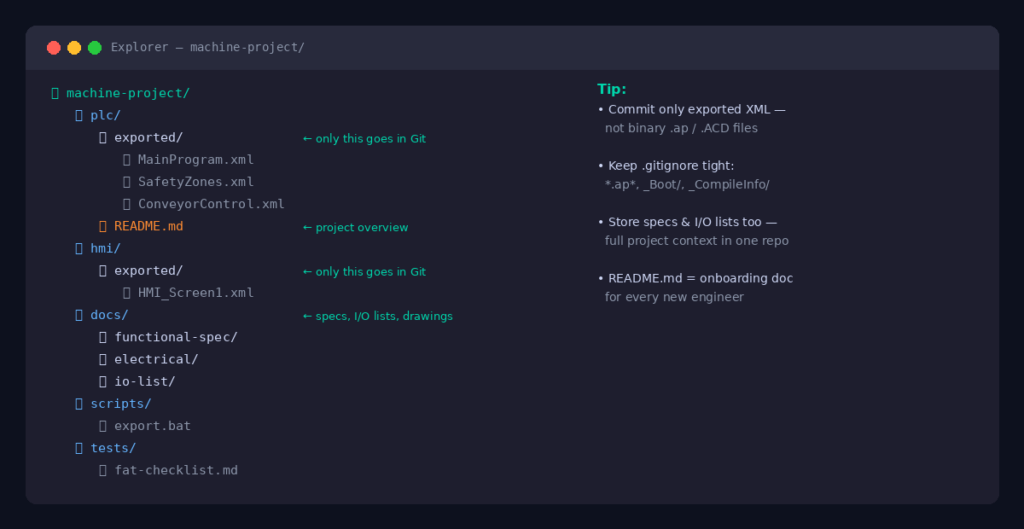Open the exported/ folder under plc/
1024x529 pixels.
coord(148,138)
